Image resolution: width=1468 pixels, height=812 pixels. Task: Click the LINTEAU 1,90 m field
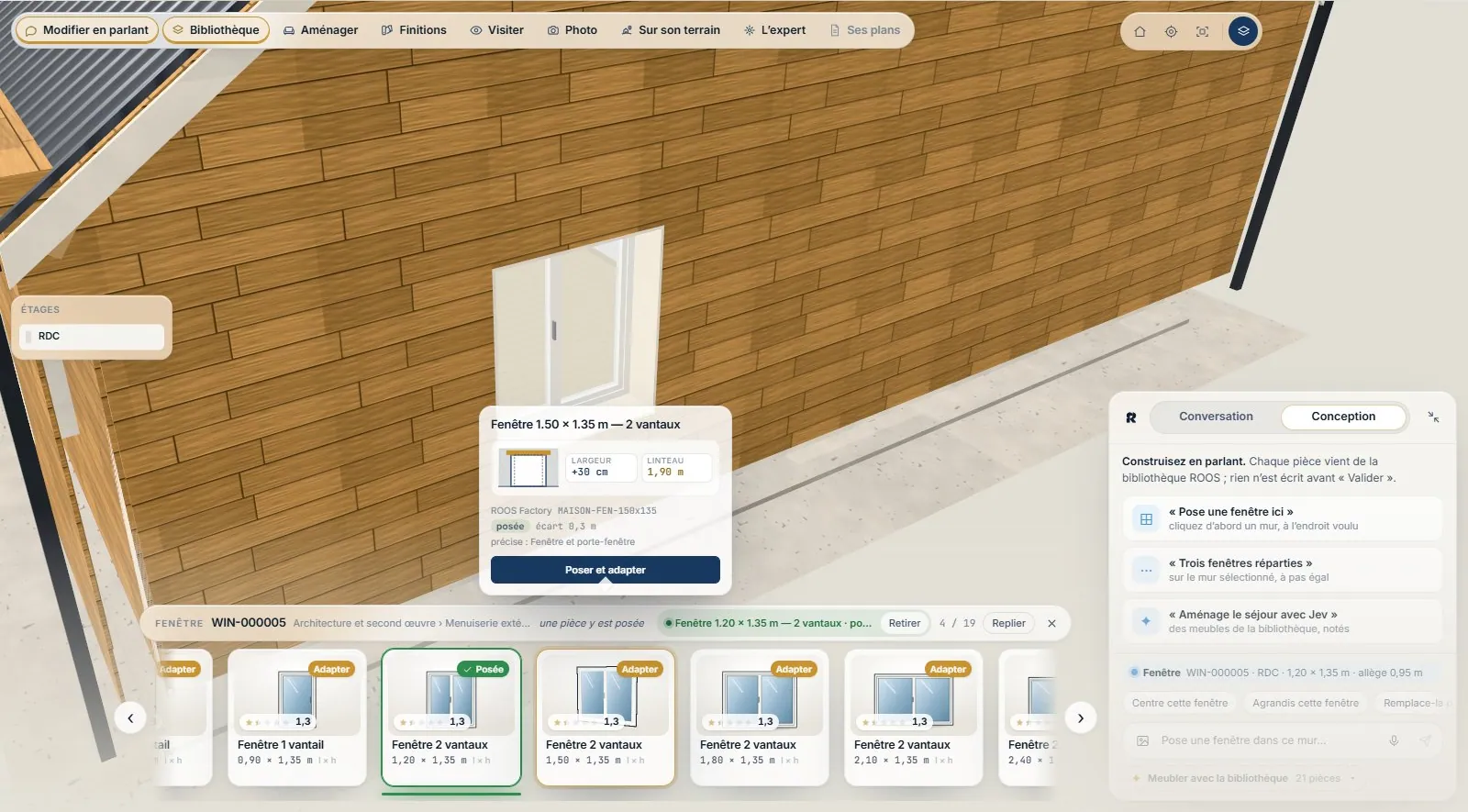(x=676, y=468)
